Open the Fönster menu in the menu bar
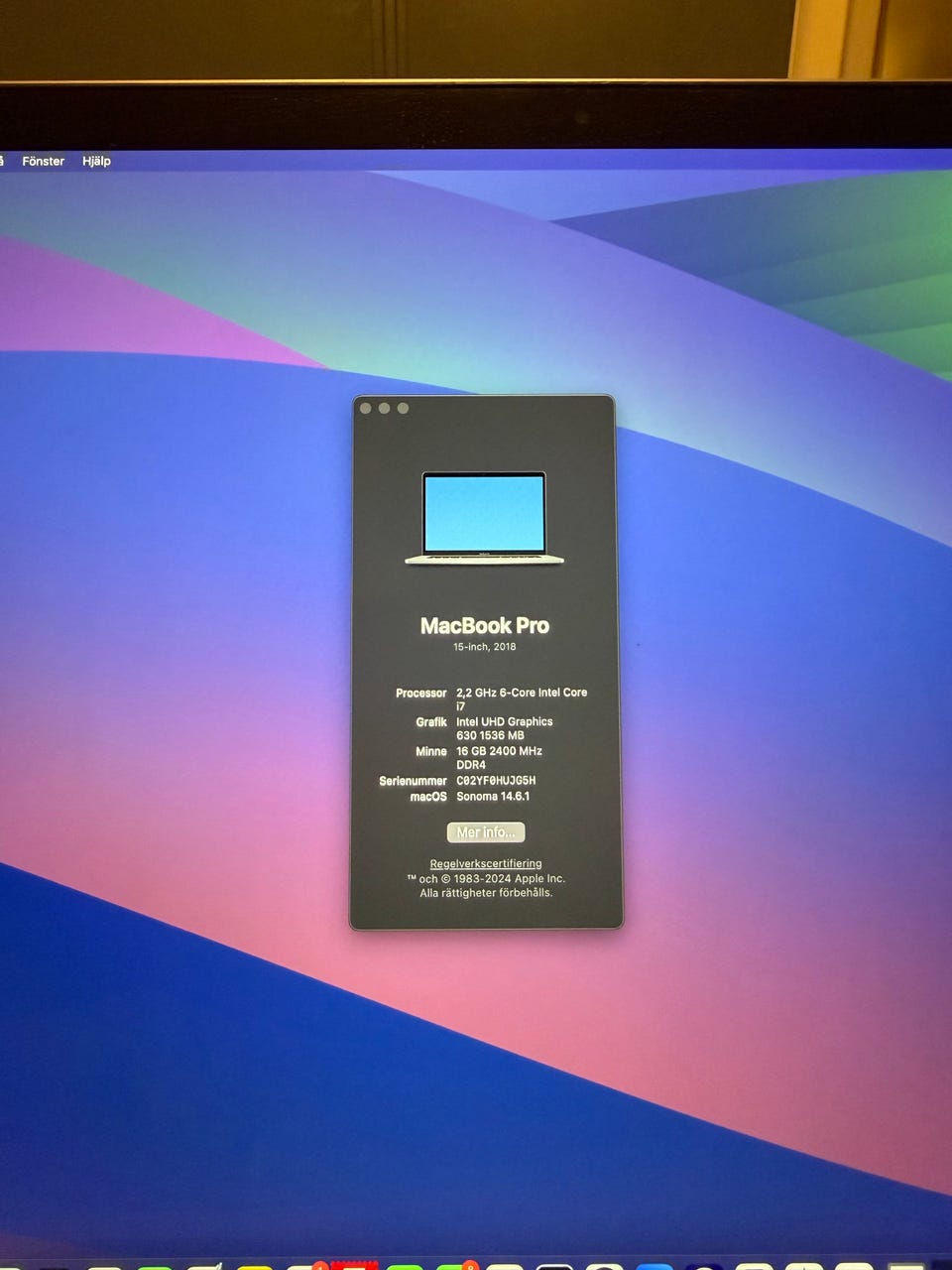This screenshot has width=952, height=1270. (x=43, y=161)
